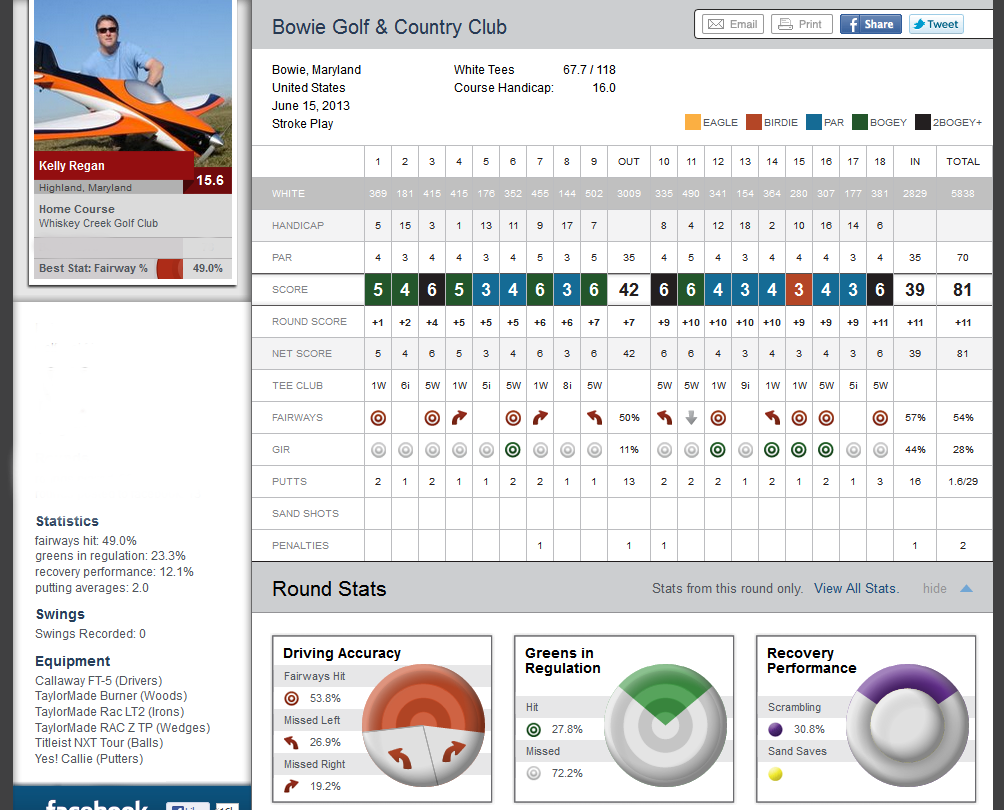This screenshot has width=1004, height=810.
Task: Click green GIR icon on hole 12
Action: [718, 450]
